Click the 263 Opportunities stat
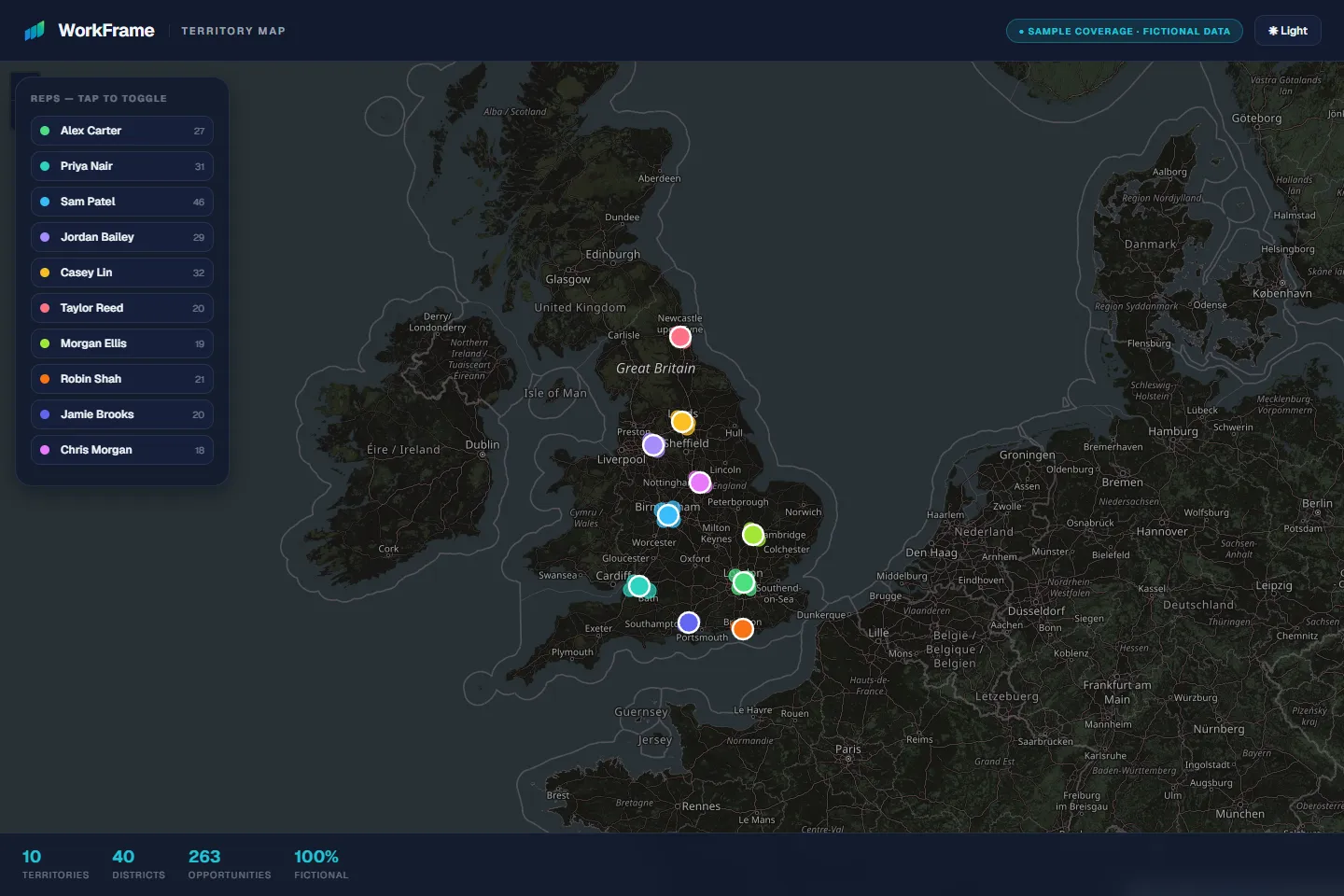Viewport: 1344px width, 896px height. (230, 864)
